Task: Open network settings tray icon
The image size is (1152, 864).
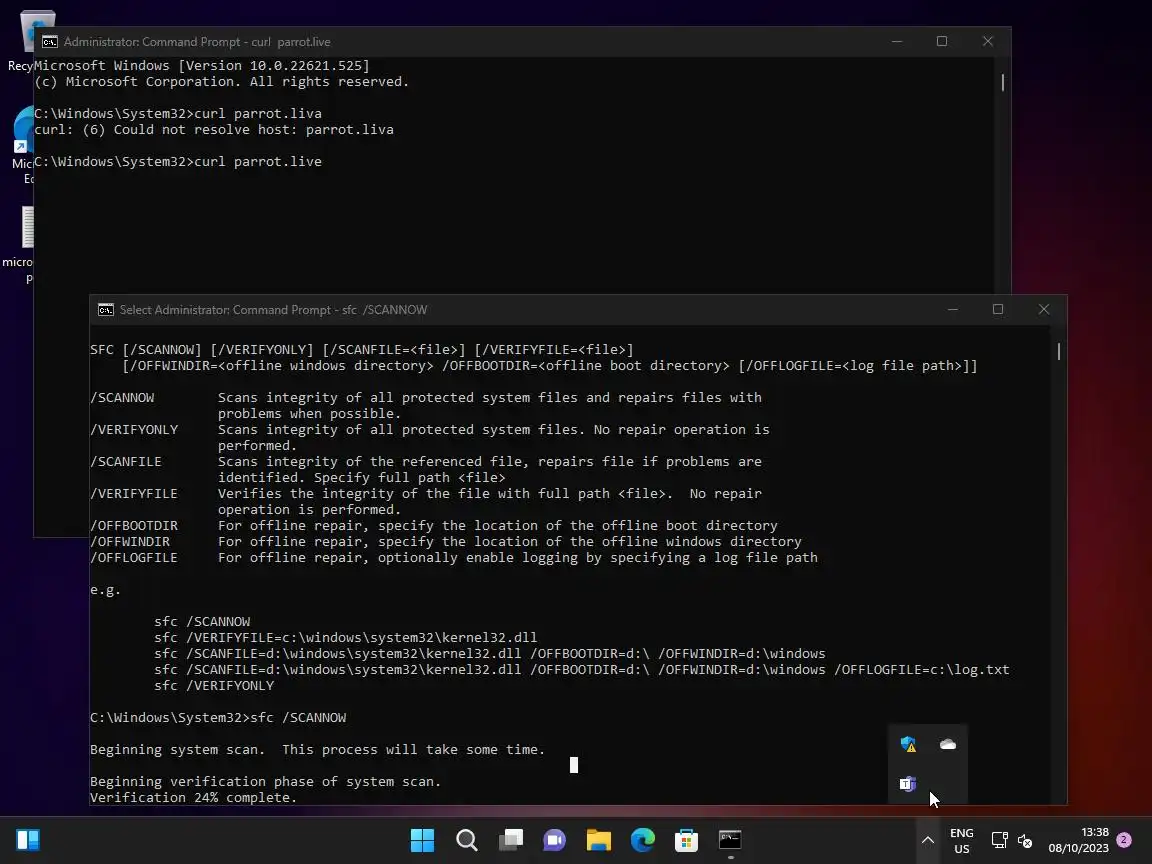Action: (999, 840)
